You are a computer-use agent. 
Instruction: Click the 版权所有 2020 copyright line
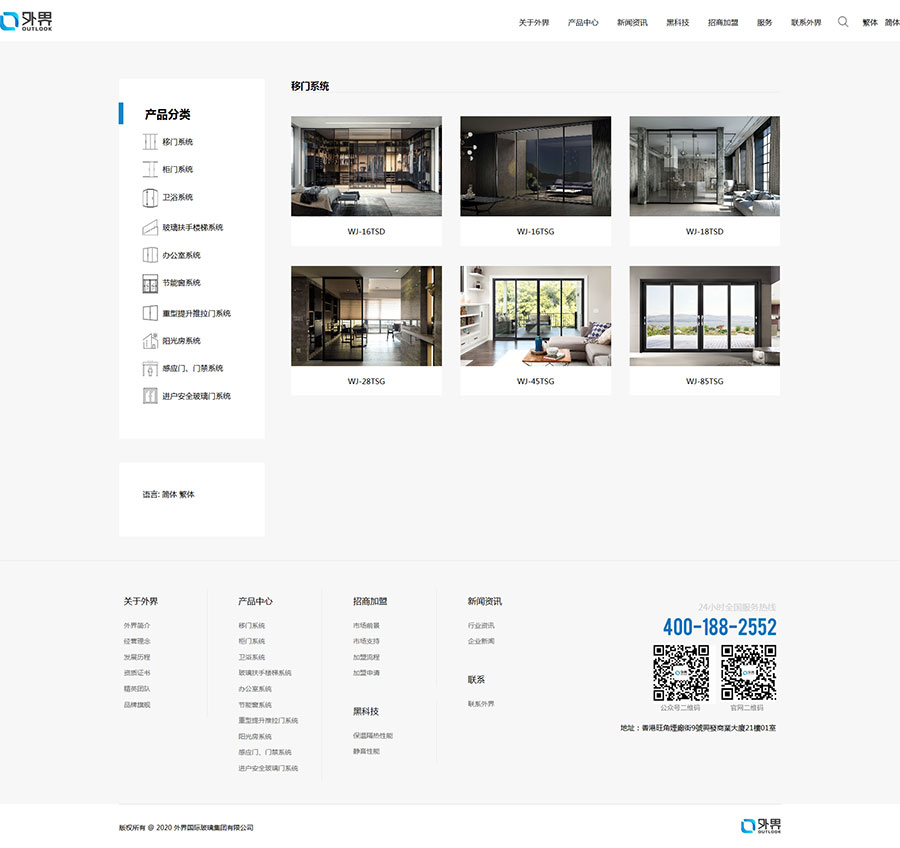click(x=186, y=827)
